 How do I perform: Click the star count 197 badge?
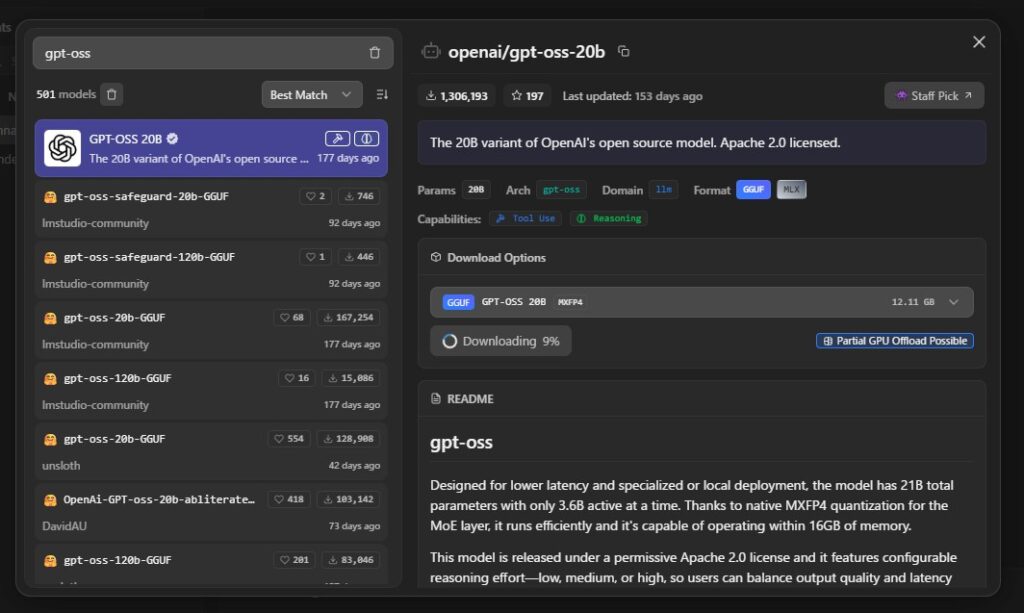pos(528,96)
